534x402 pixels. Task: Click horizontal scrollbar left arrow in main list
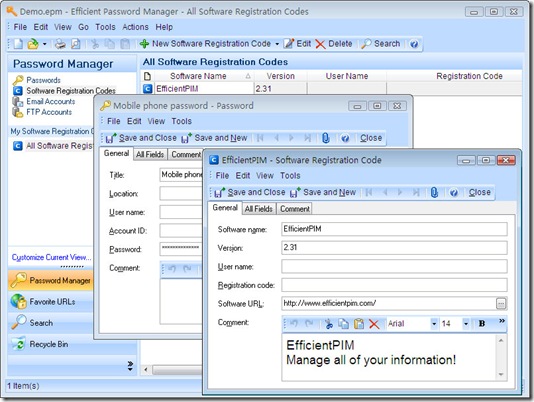146,369
